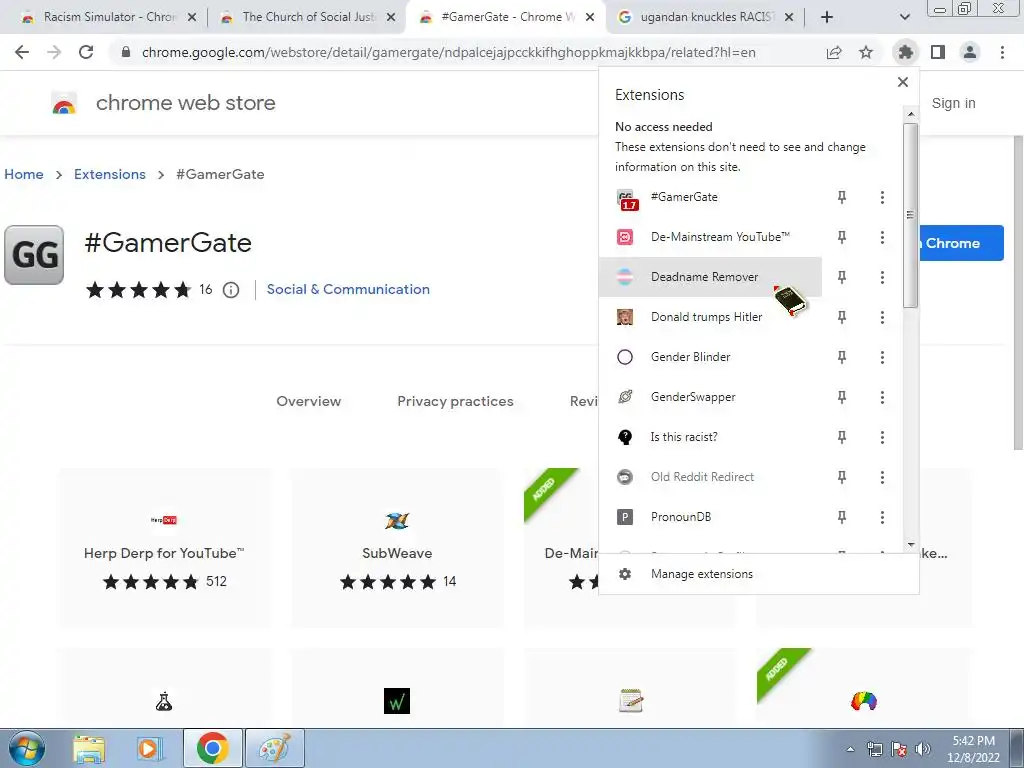Viewport: 1024px width, 768px height.
Task: Open Social & Communication category link
Action: (x=348, y=289)
